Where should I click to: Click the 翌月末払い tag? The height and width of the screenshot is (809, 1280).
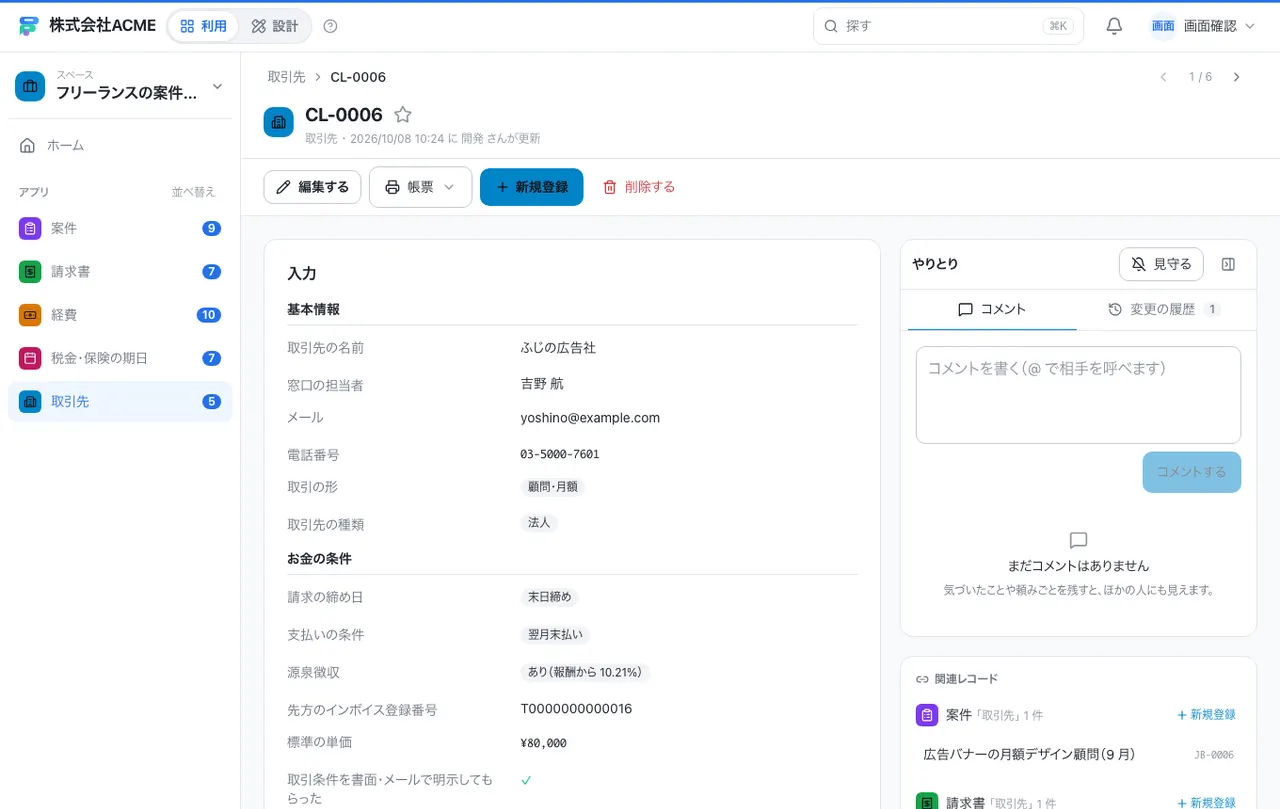(x=555, y=635)
